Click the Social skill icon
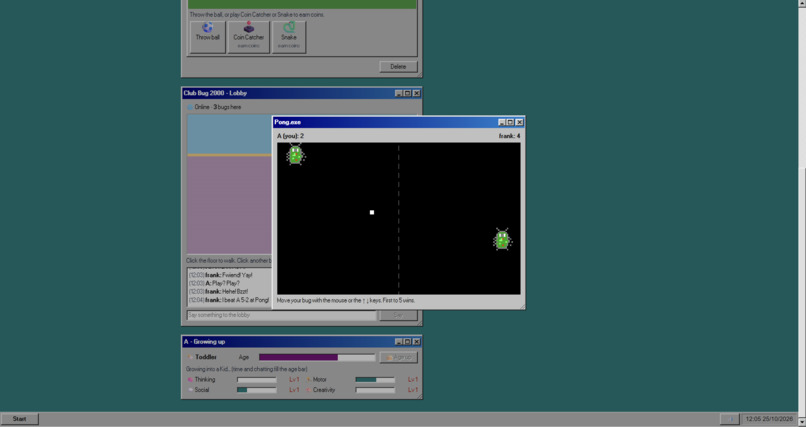Screen dimensions: 806x427 click(x=190, y=390)
